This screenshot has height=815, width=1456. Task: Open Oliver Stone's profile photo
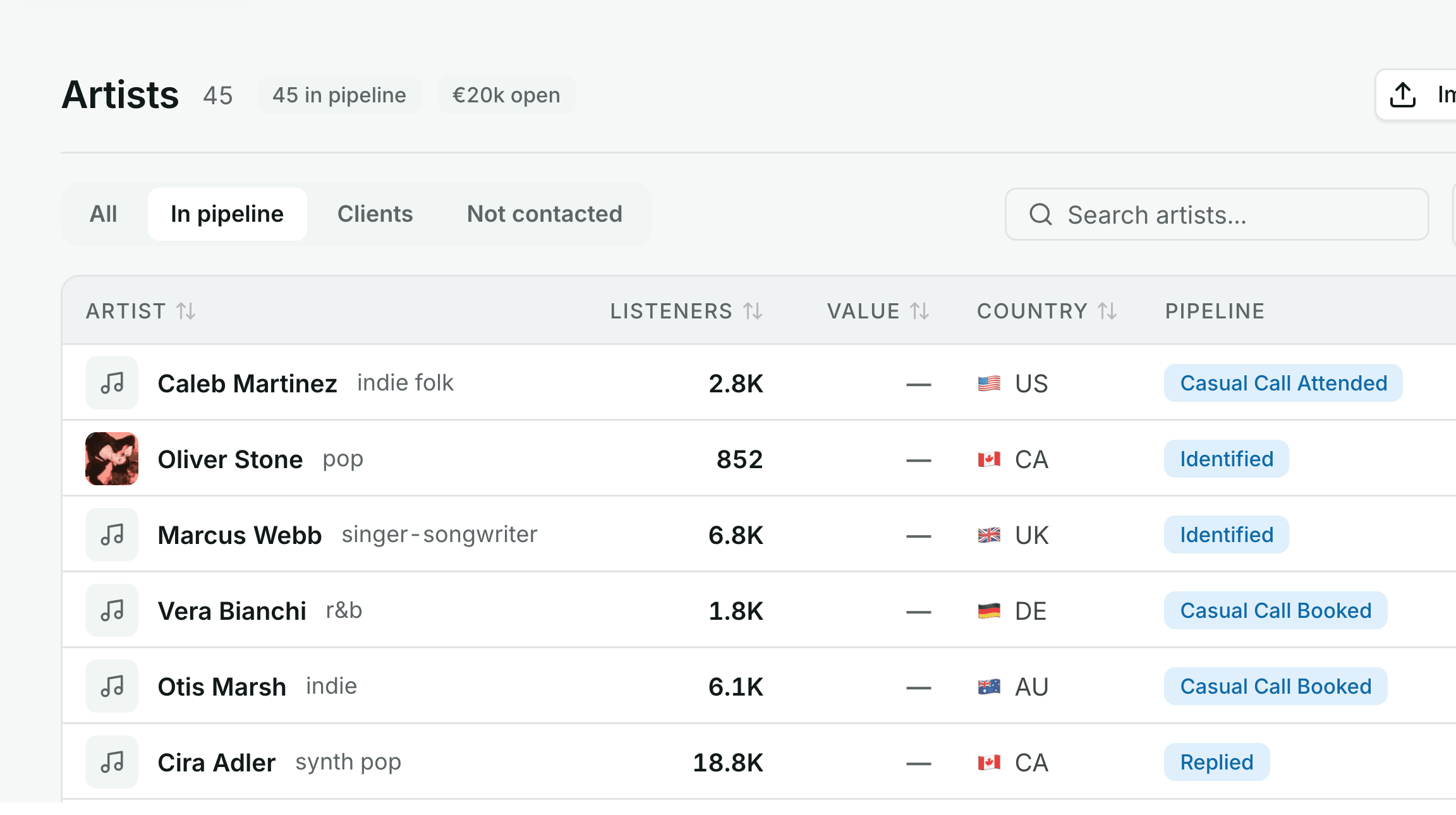point(112,459)
